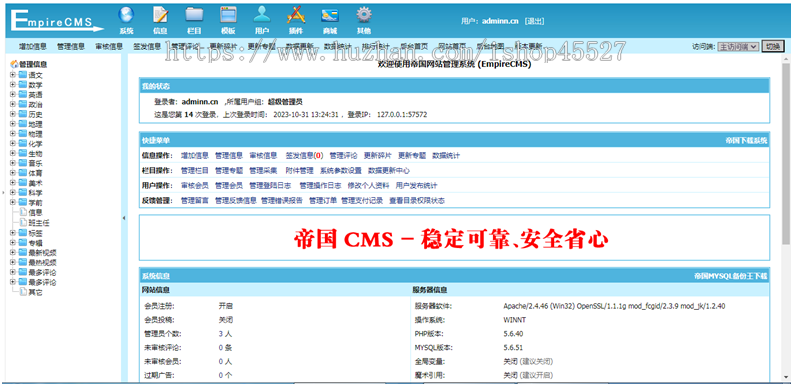The height and width of the screenshot is (386, 793).
Task: Open 附件管理 quick link
Action: (299, 170)
